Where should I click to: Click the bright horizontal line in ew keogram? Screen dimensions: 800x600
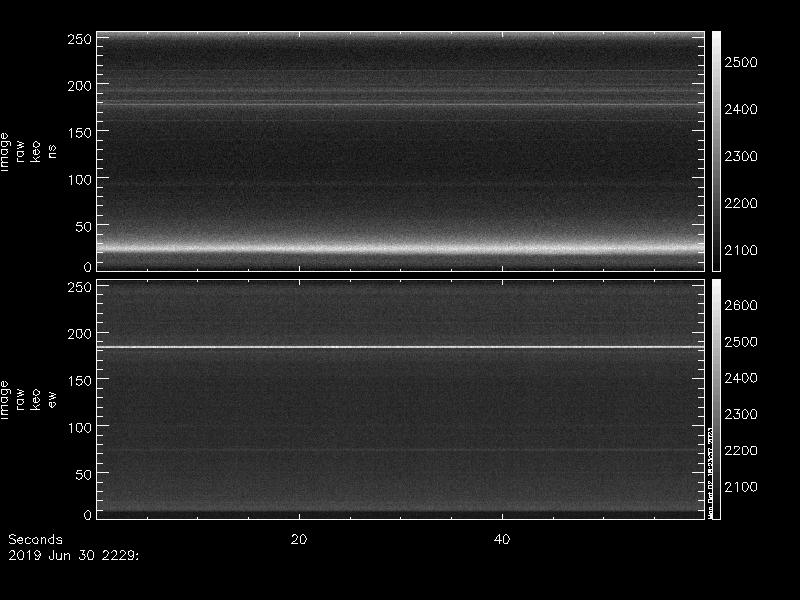click(x=401, y=347)
